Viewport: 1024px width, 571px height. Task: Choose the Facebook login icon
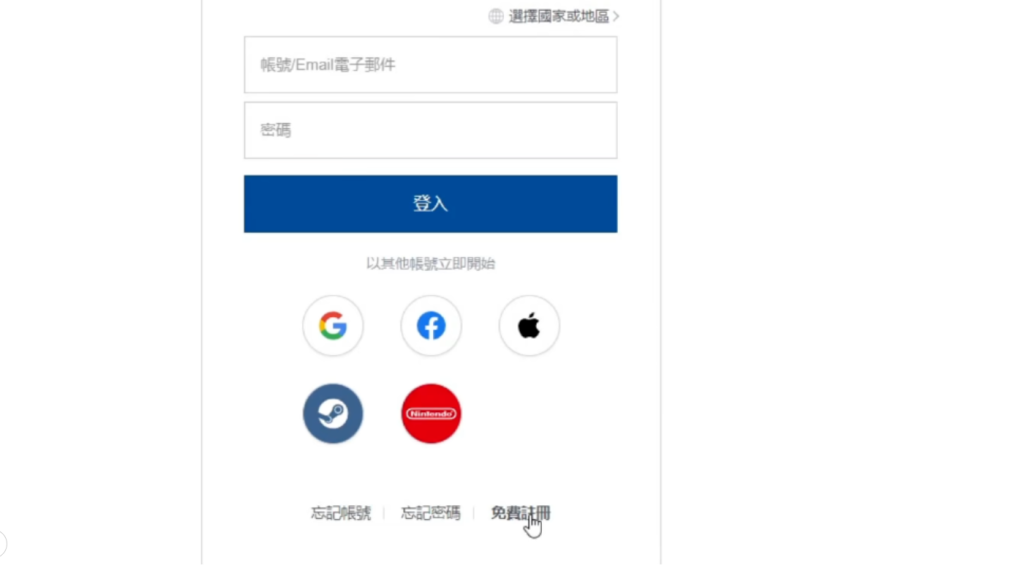click(x=431, y=325)
